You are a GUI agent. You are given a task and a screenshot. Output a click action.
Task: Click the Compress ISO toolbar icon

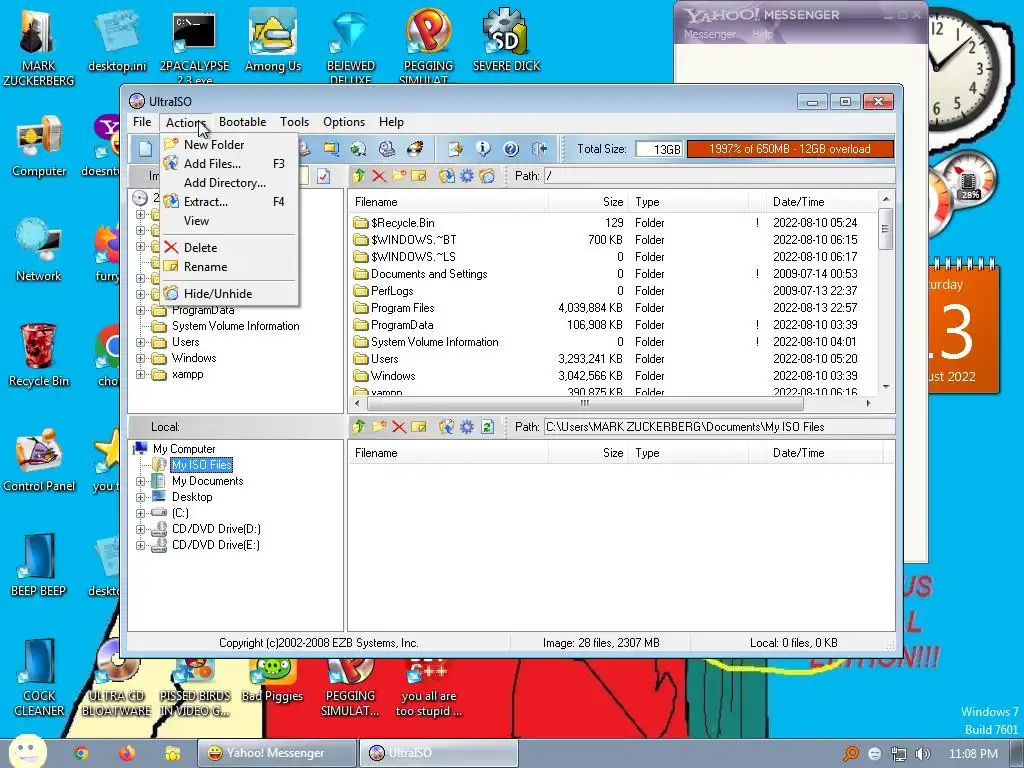[x=332, y=149]
